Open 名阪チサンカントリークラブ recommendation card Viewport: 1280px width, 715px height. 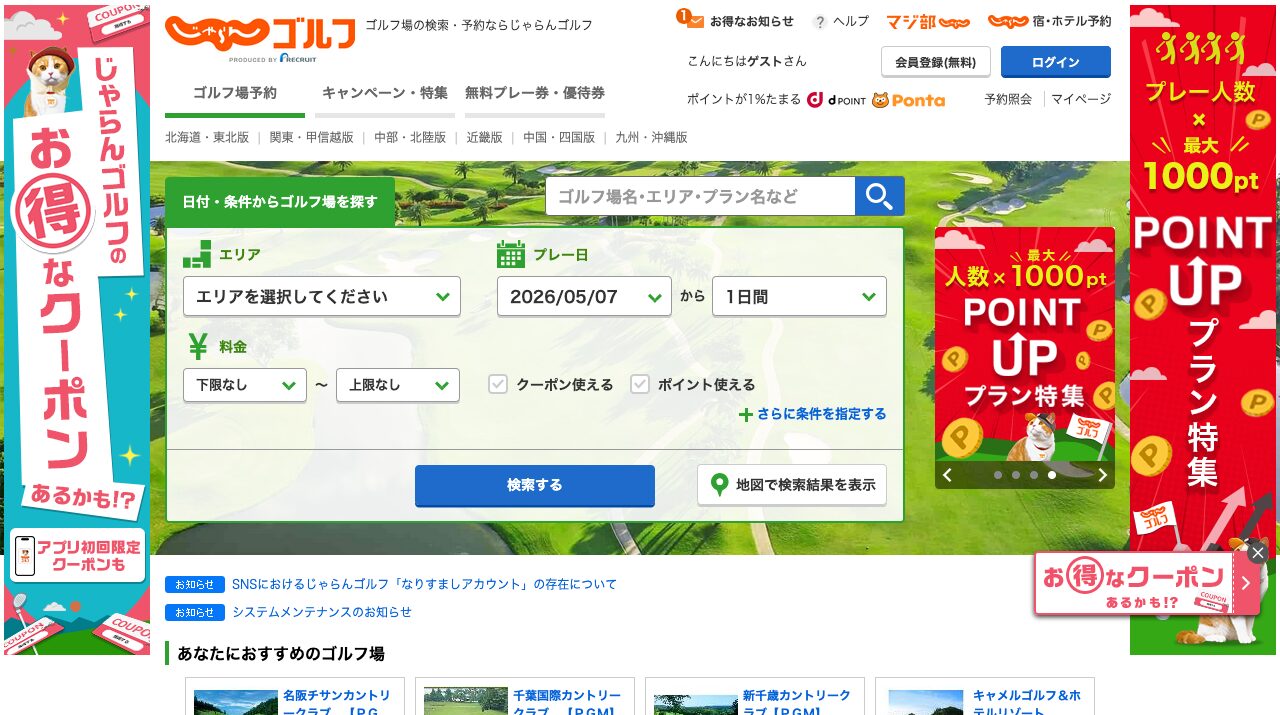coord(295,697)
